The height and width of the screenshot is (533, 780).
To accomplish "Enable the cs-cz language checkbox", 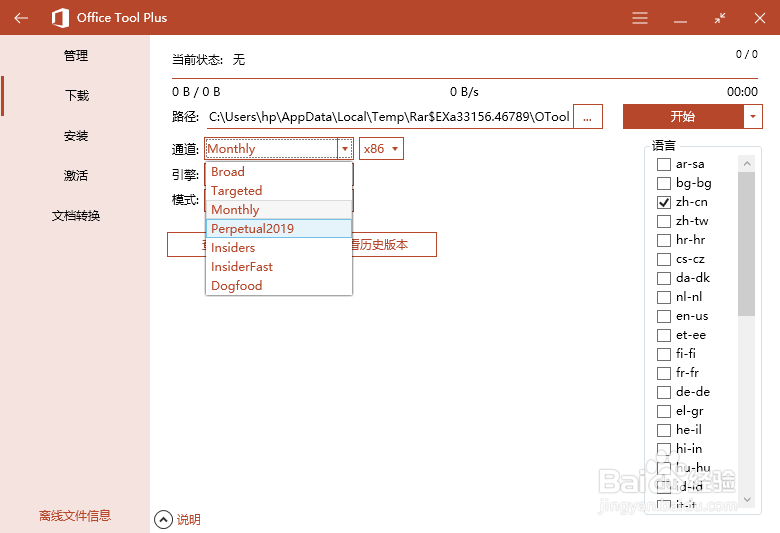I will coord(664,259).
